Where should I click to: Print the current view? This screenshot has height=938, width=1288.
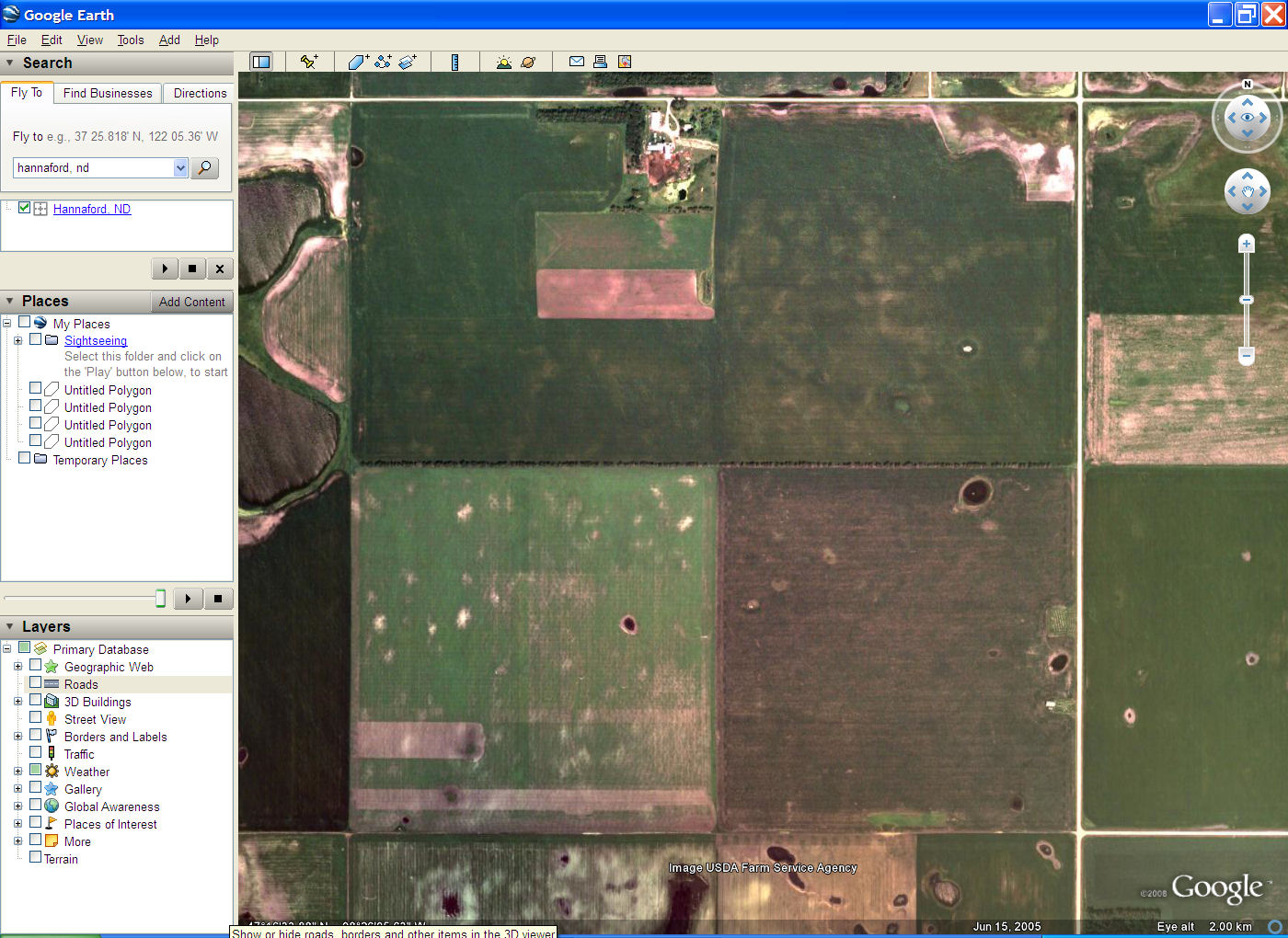coord(600,62)
